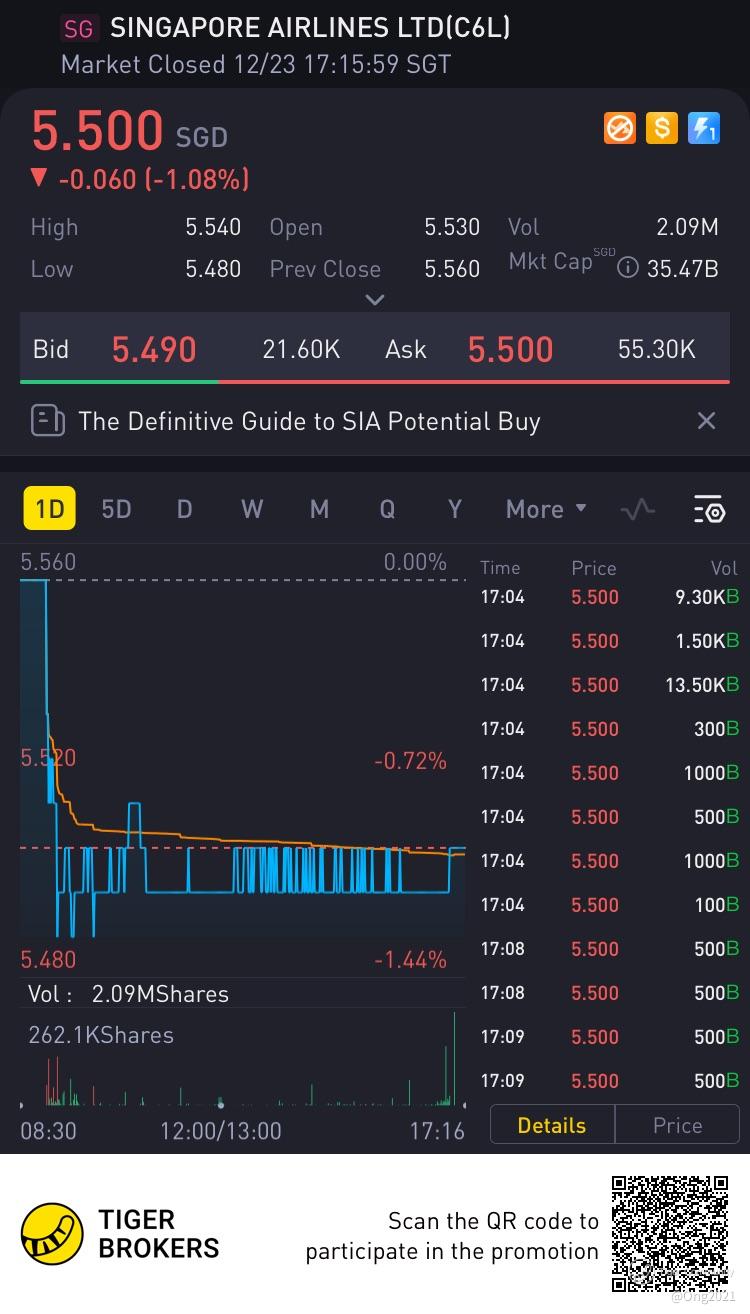Viewport: 750px width, 1314px height.
Task: Tap the volume bar chart
Action: click(x=243, y=1060)
